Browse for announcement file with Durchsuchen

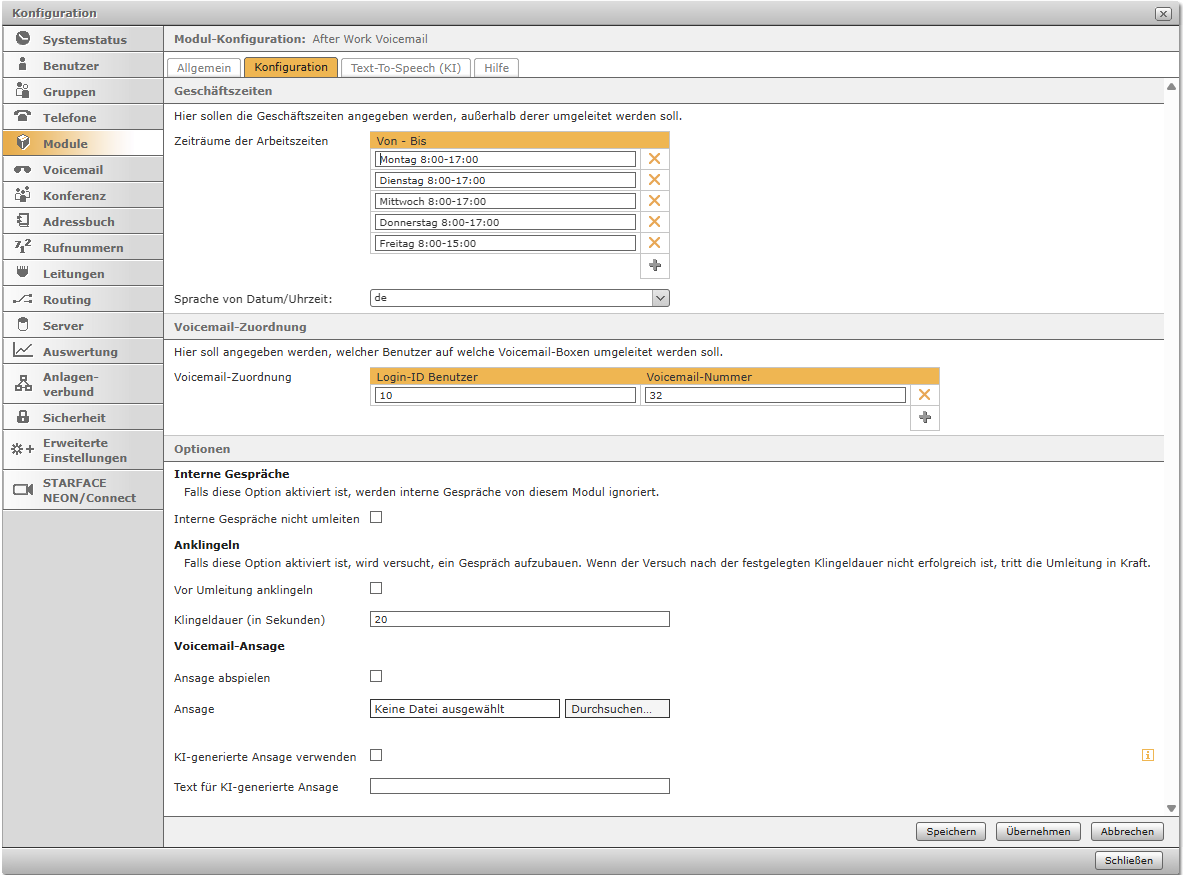616,709
